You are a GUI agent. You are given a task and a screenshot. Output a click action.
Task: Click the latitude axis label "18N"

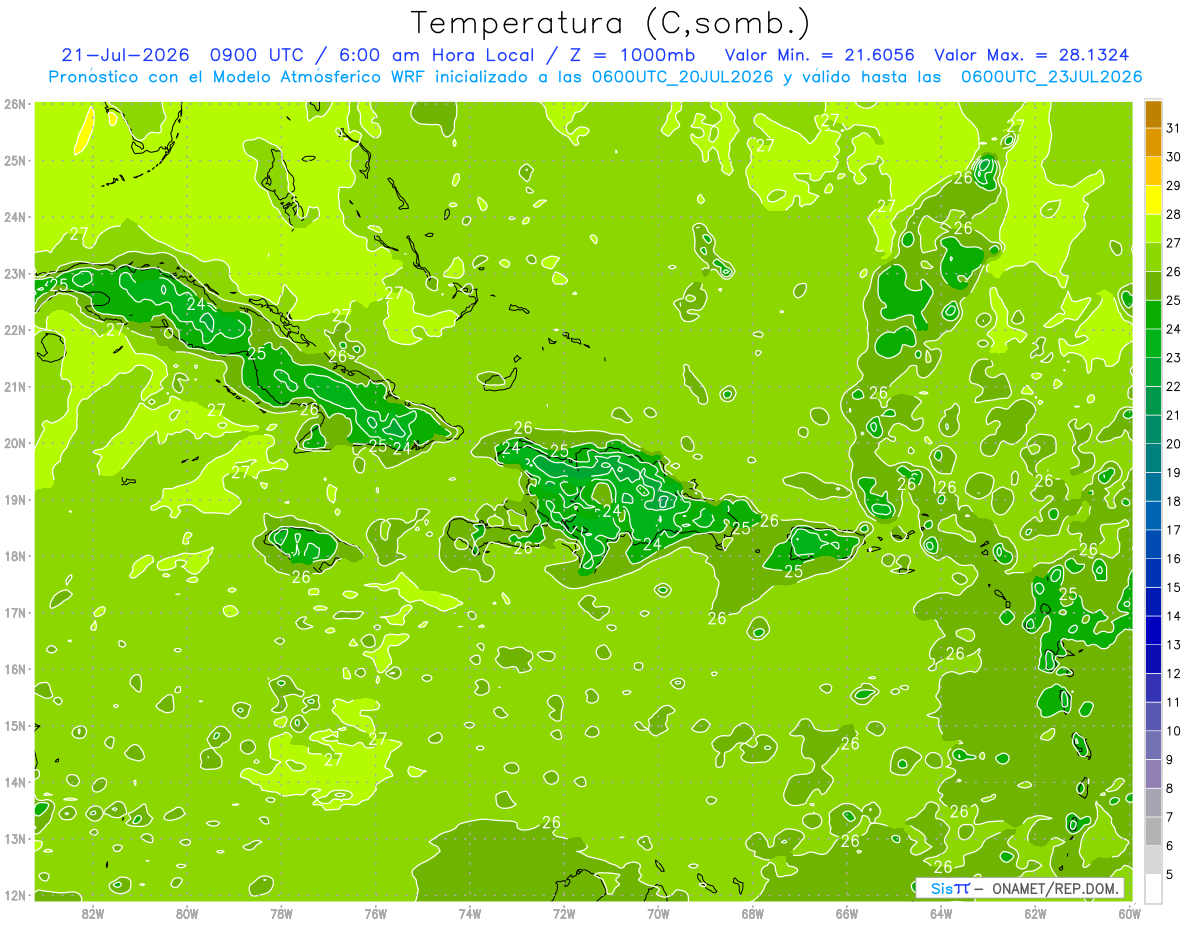(x=15, y=555)
